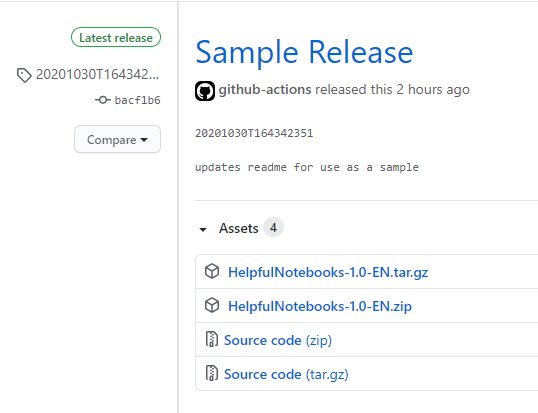This screenshot has height=413, width=538.
Task: Click zip file icon beside Source code (zip)
Action: (212, 339)
